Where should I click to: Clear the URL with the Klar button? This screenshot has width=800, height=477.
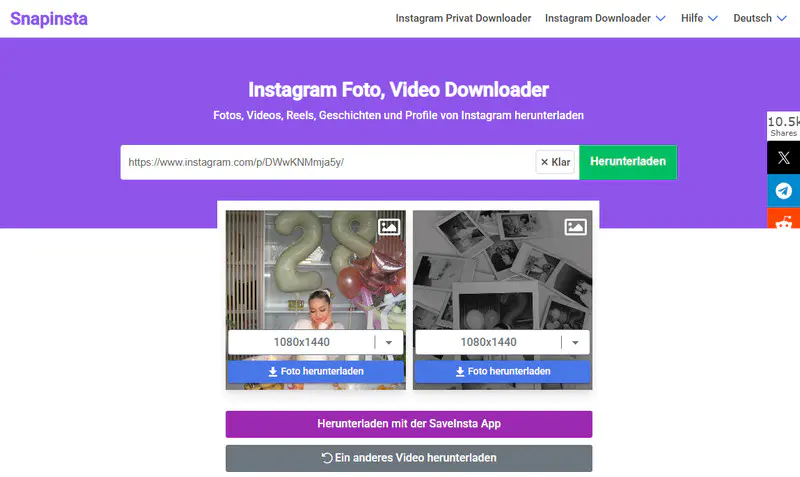pos(555,162)
